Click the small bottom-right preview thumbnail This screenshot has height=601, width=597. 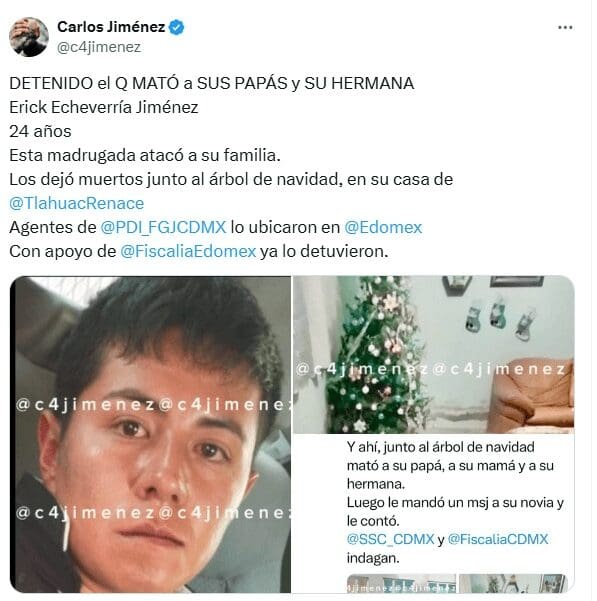tap(513, 583)
